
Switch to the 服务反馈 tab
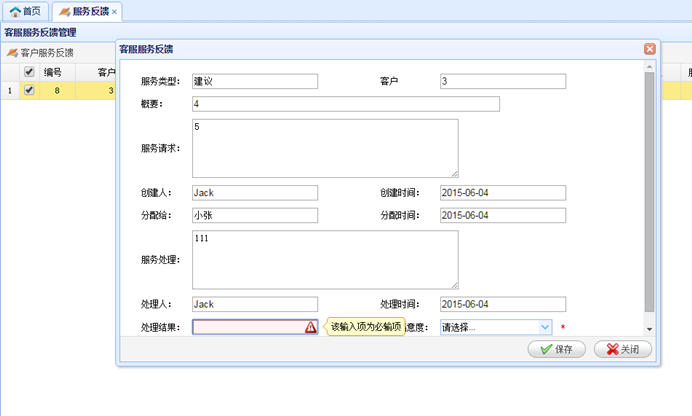click(x=87, y=11)
